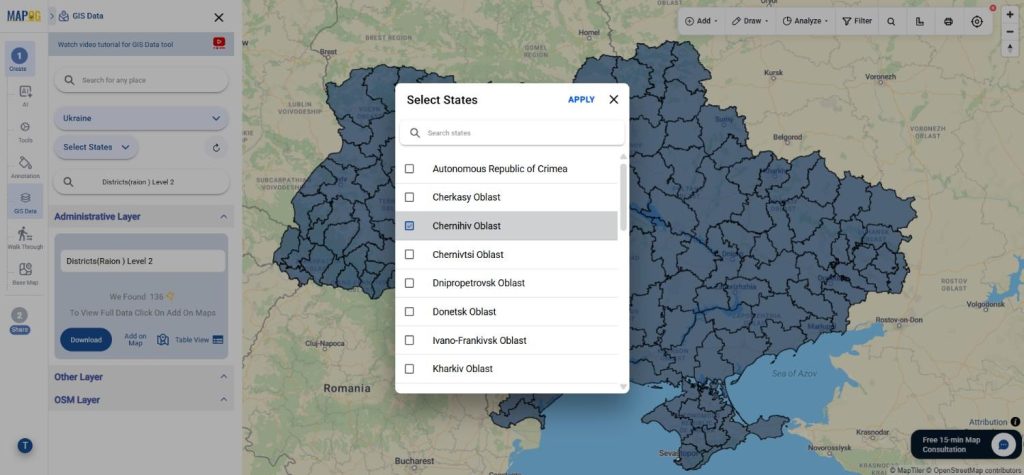
Task: Click the search icon beside Districts(raion) Level 2
Action: (69, 182)
